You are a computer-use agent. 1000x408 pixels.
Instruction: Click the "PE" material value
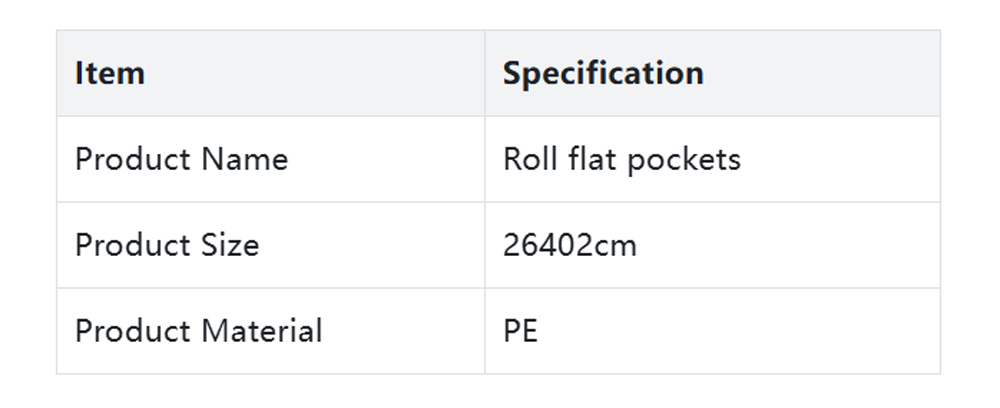coord(520,331)
